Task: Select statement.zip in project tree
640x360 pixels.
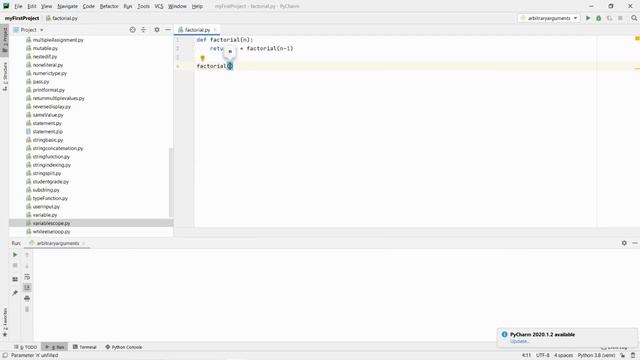Action: [x=91, y=131]
